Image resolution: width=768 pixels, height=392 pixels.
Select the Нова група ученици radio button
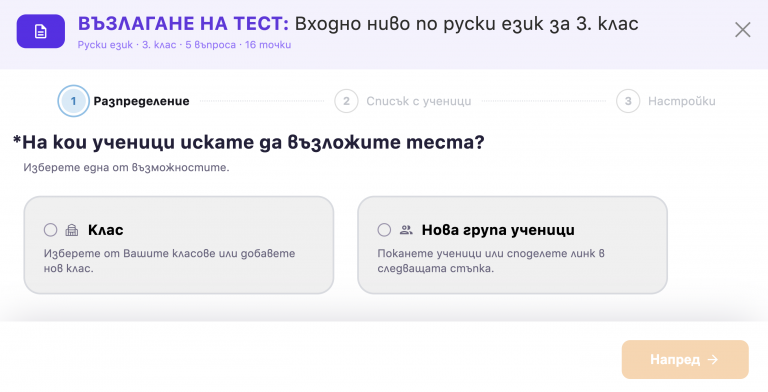coord(384,230)
